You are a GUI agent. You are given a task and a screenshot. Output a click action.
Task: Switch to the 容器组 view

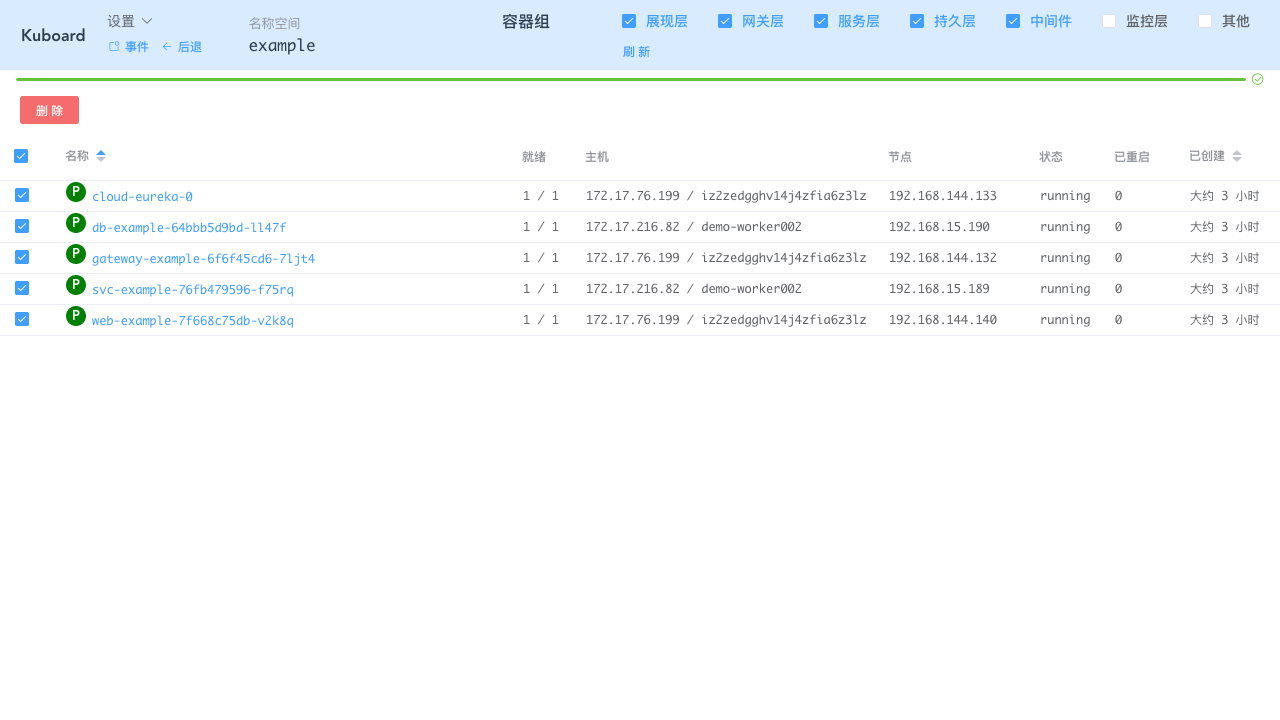pos(525,21)
